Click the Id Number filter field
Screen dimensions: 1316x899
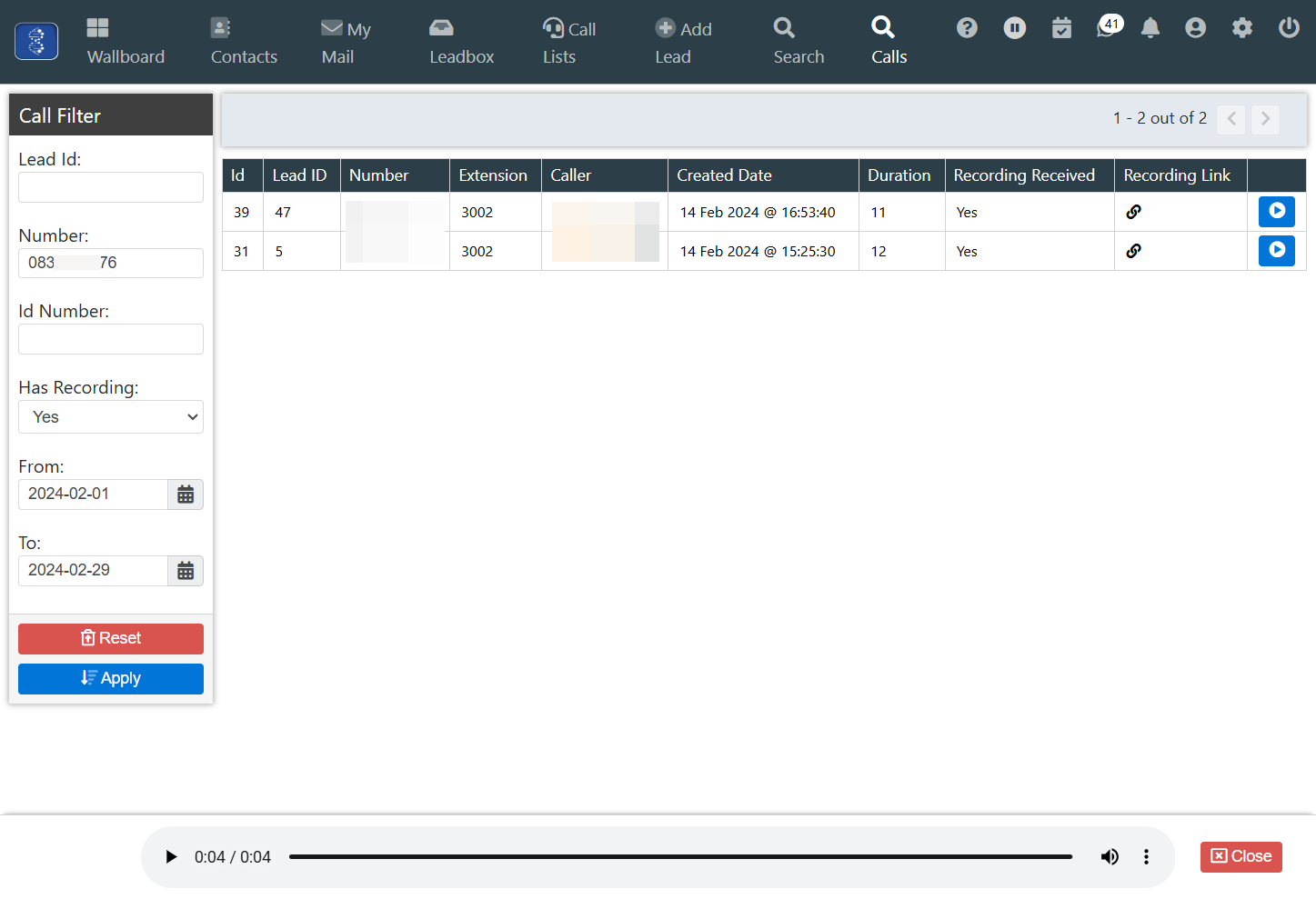click(111, 339)
